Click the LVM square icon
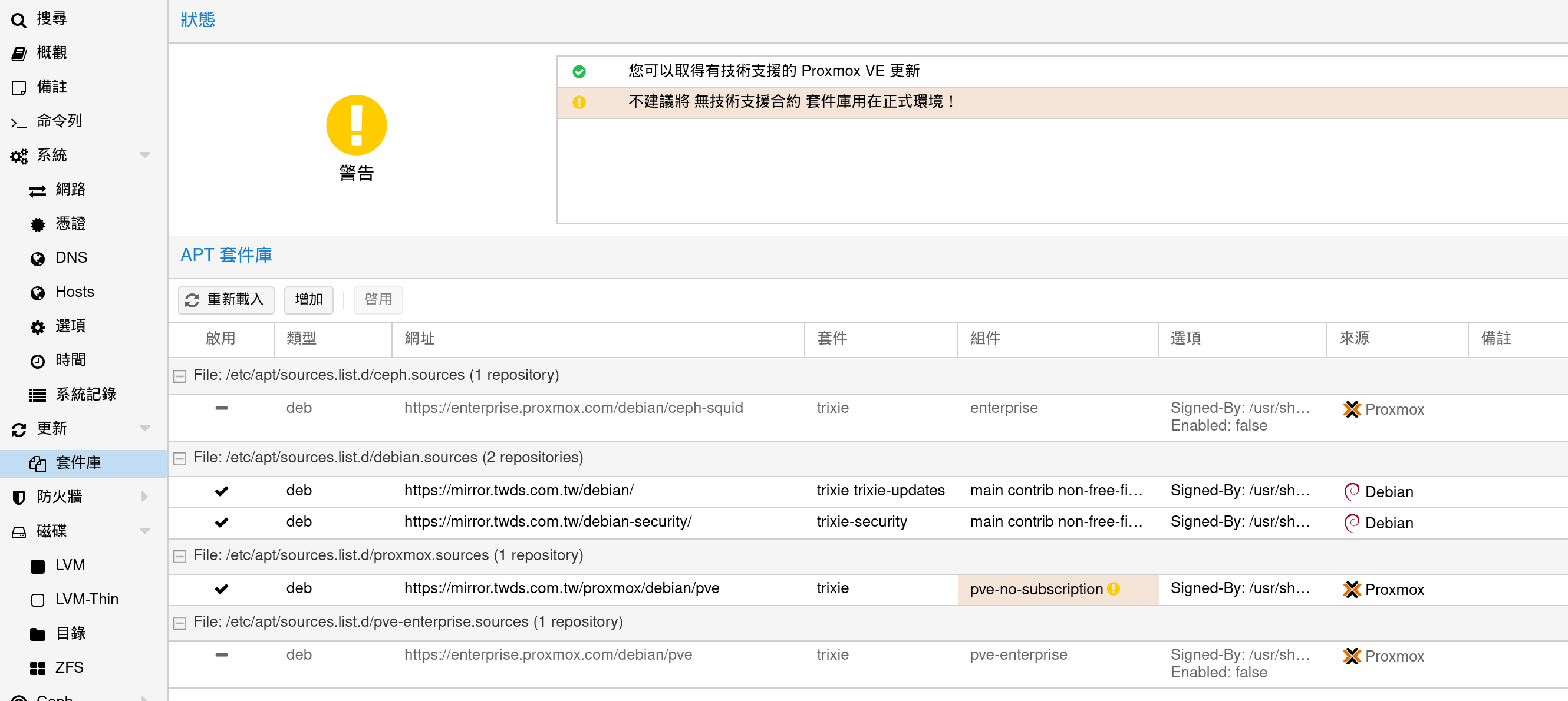The width and height of the screenshot is (1568, 701). (38, 567)
